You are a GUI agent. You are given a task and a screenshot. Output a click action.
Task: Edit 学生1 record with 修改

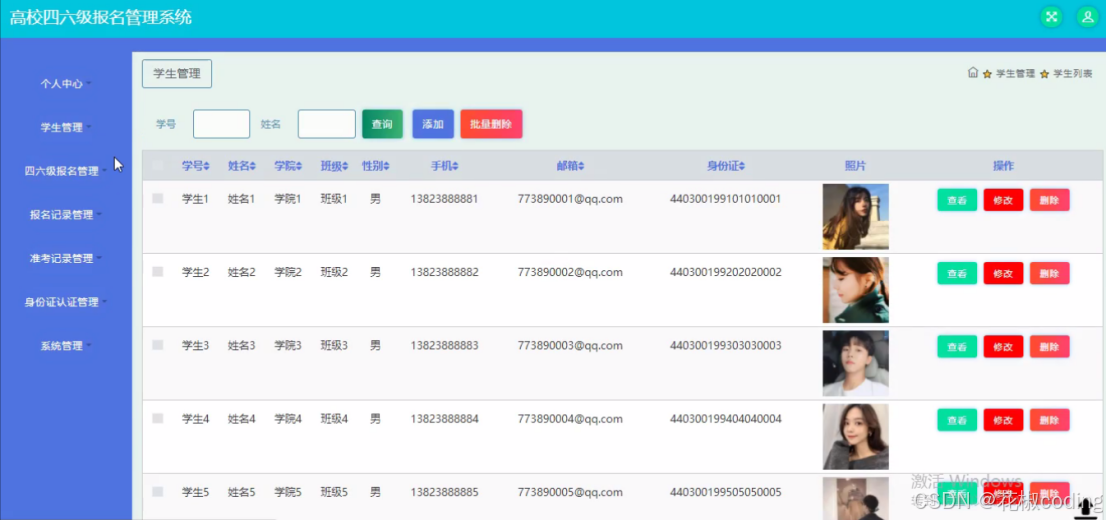[x=1003, y=200]
